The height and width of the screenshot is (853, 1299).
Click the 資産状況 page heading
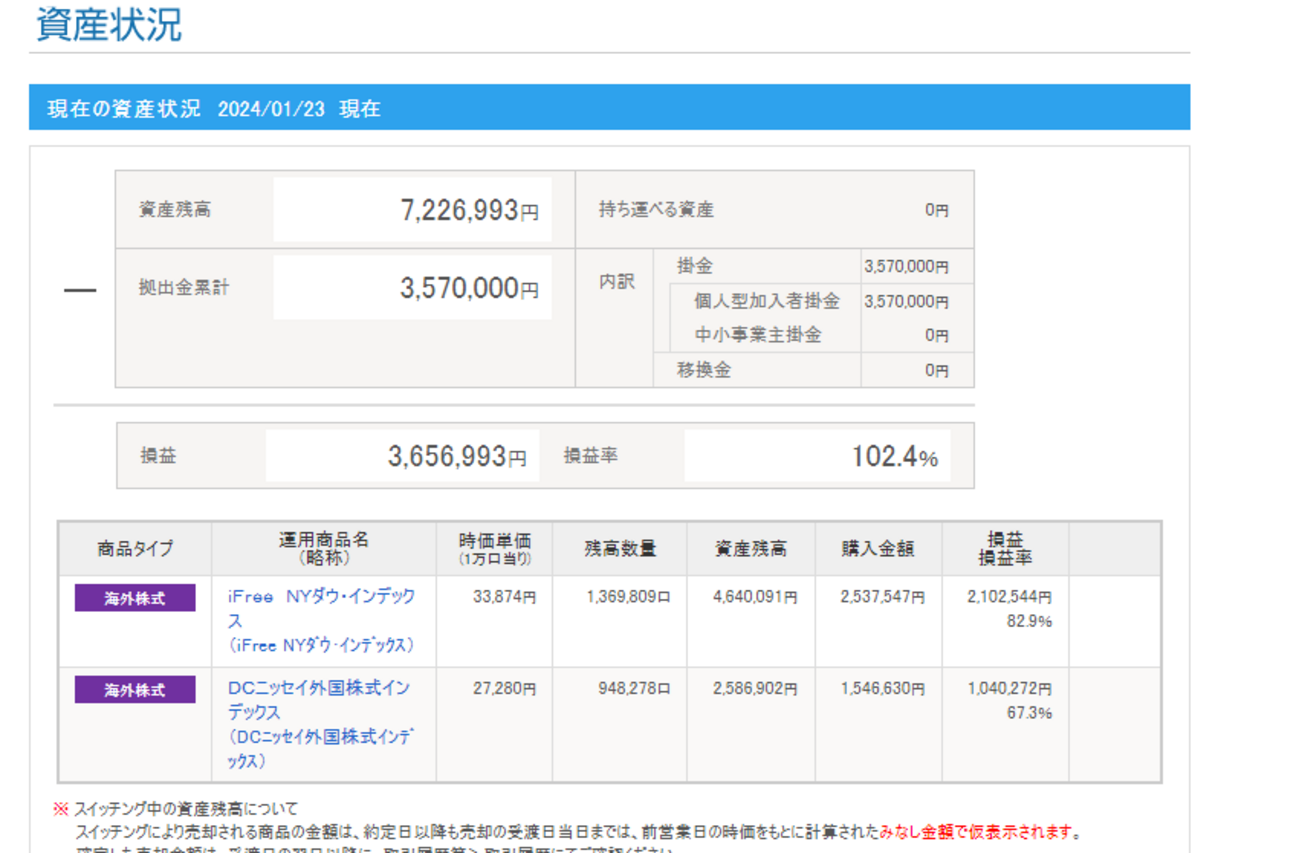(x=109, y=25)
